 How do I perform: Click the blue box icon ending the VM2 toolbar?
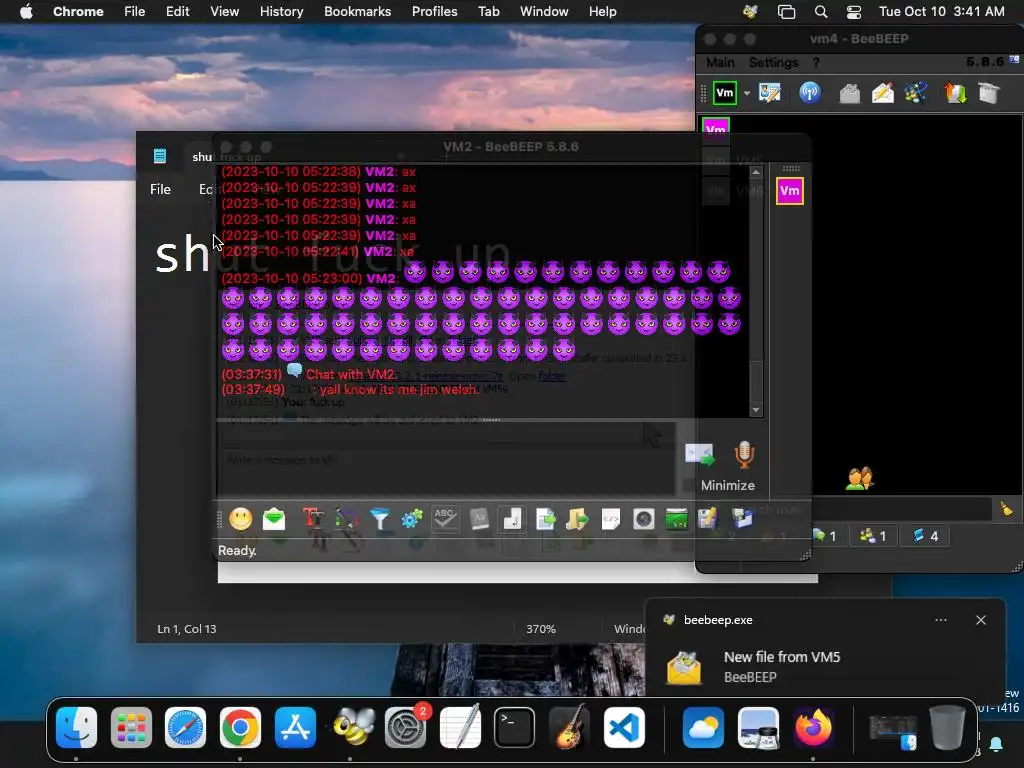(x=742, y=519)
